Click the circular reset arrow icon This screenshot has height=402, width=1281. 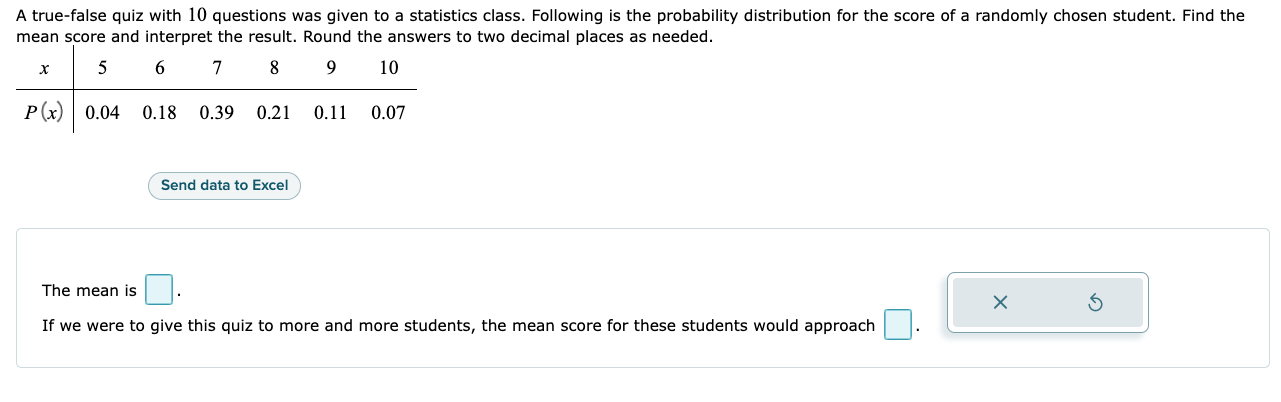tap(1095, 302)
